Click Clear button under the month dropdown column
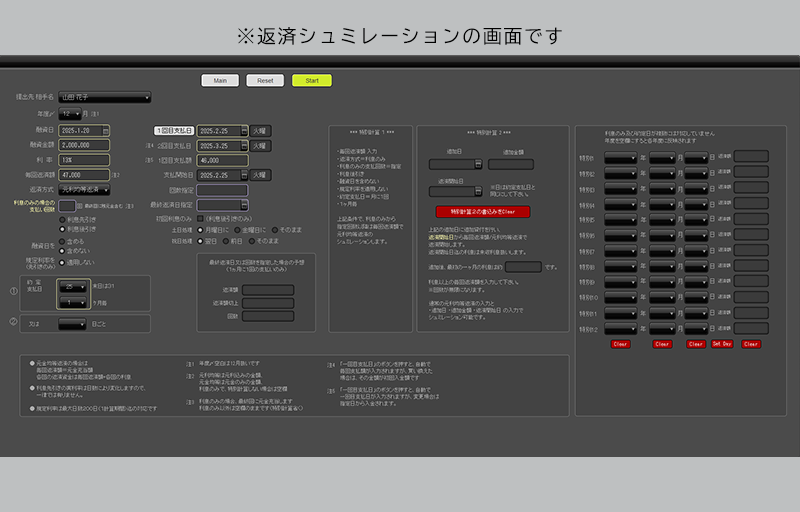The image size is (800, 512). [x=662, y=344]
